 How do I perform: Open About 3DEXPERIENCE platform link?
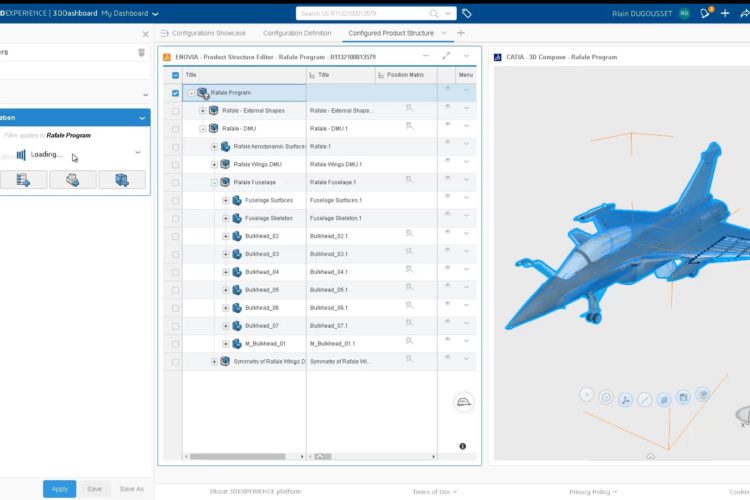coord(255,491)
